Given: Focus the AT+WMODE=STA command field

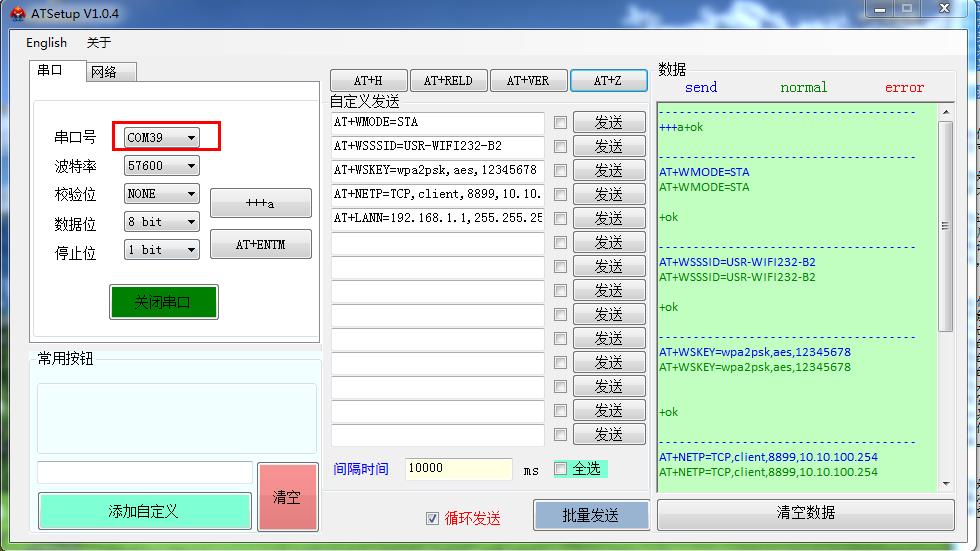Looking at the screenshot, I should [438, 122].
